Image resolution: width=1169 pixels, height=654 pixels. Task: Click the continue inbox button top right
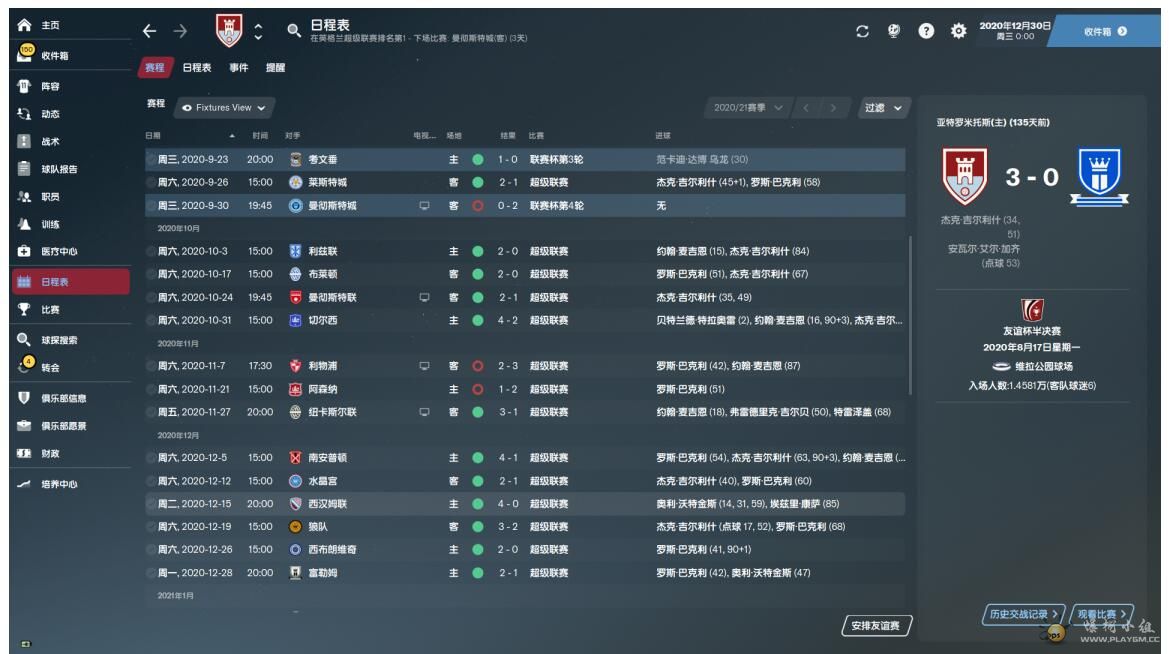click(1110, 30)
